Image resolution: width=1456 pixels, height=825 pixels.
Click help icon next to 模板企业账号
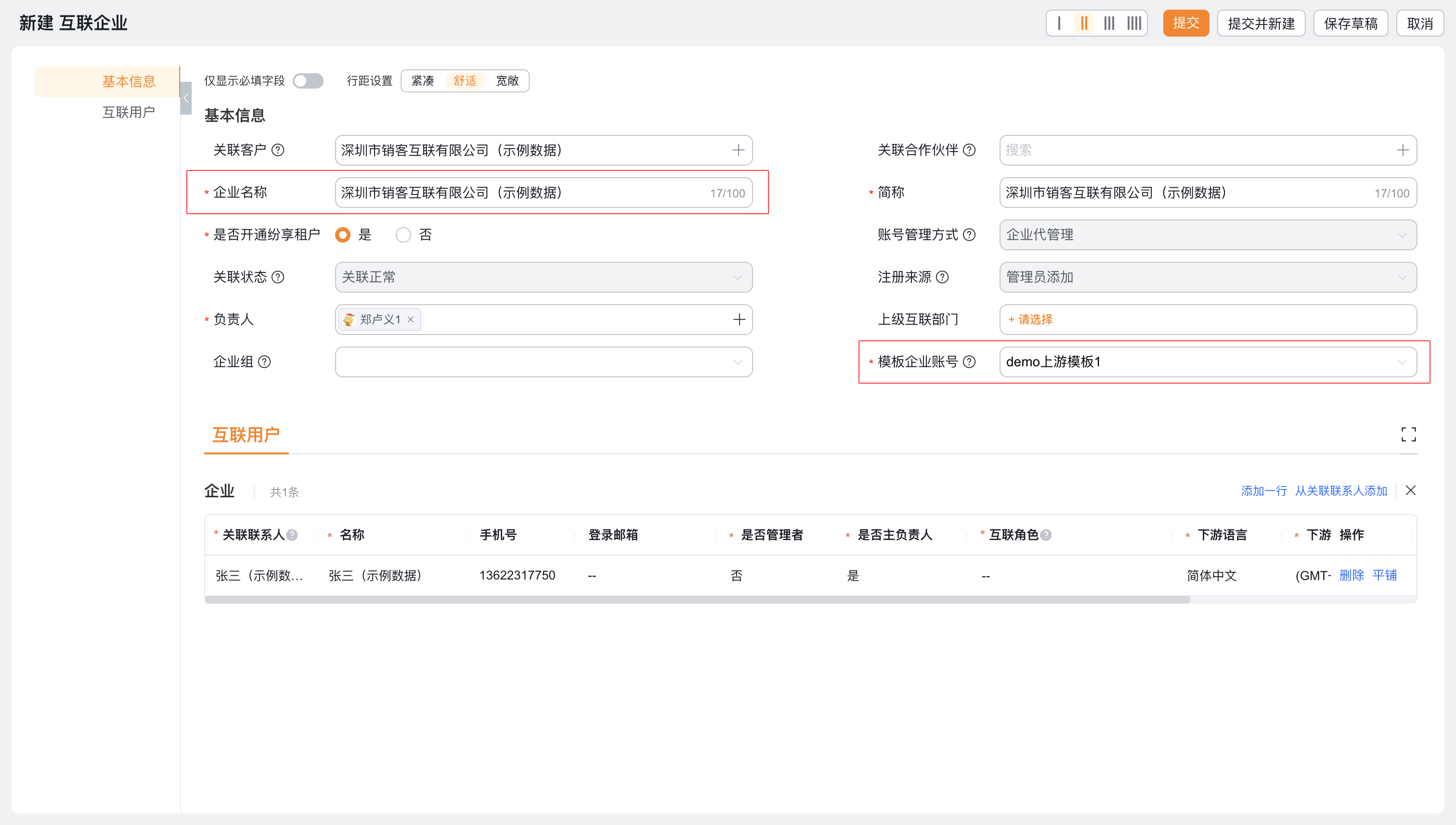coord(969,361)
